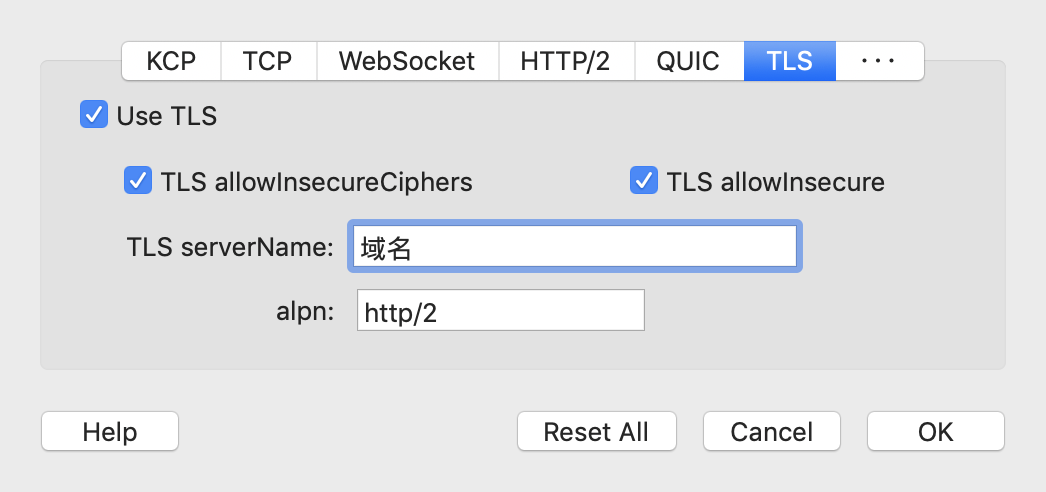Select the WebSocket tab

(x=408, y=61)
